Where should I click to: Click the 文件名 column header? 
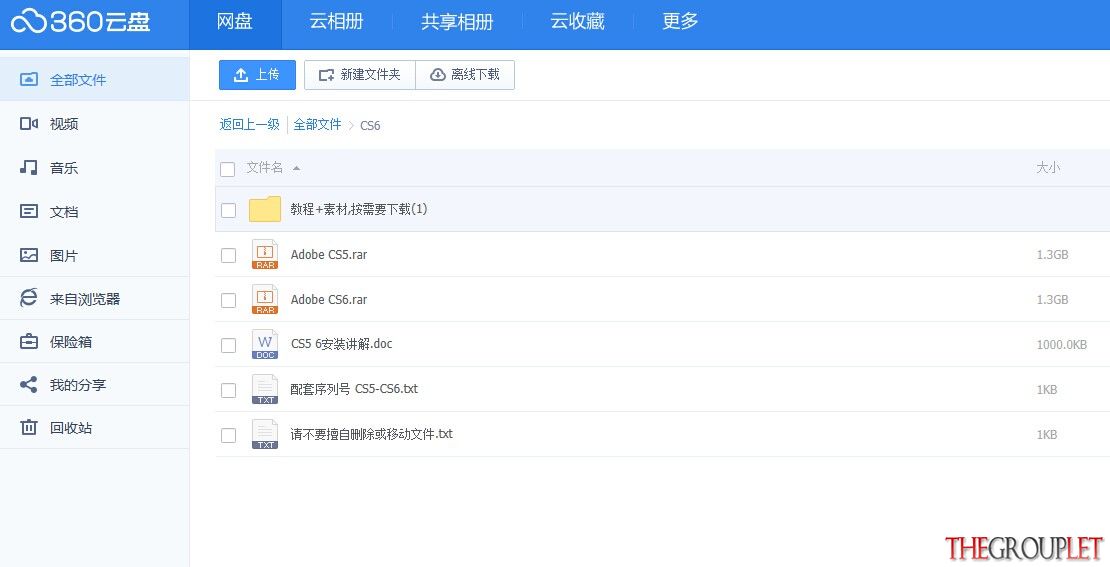pyautogui.click(x=265, y=168)
